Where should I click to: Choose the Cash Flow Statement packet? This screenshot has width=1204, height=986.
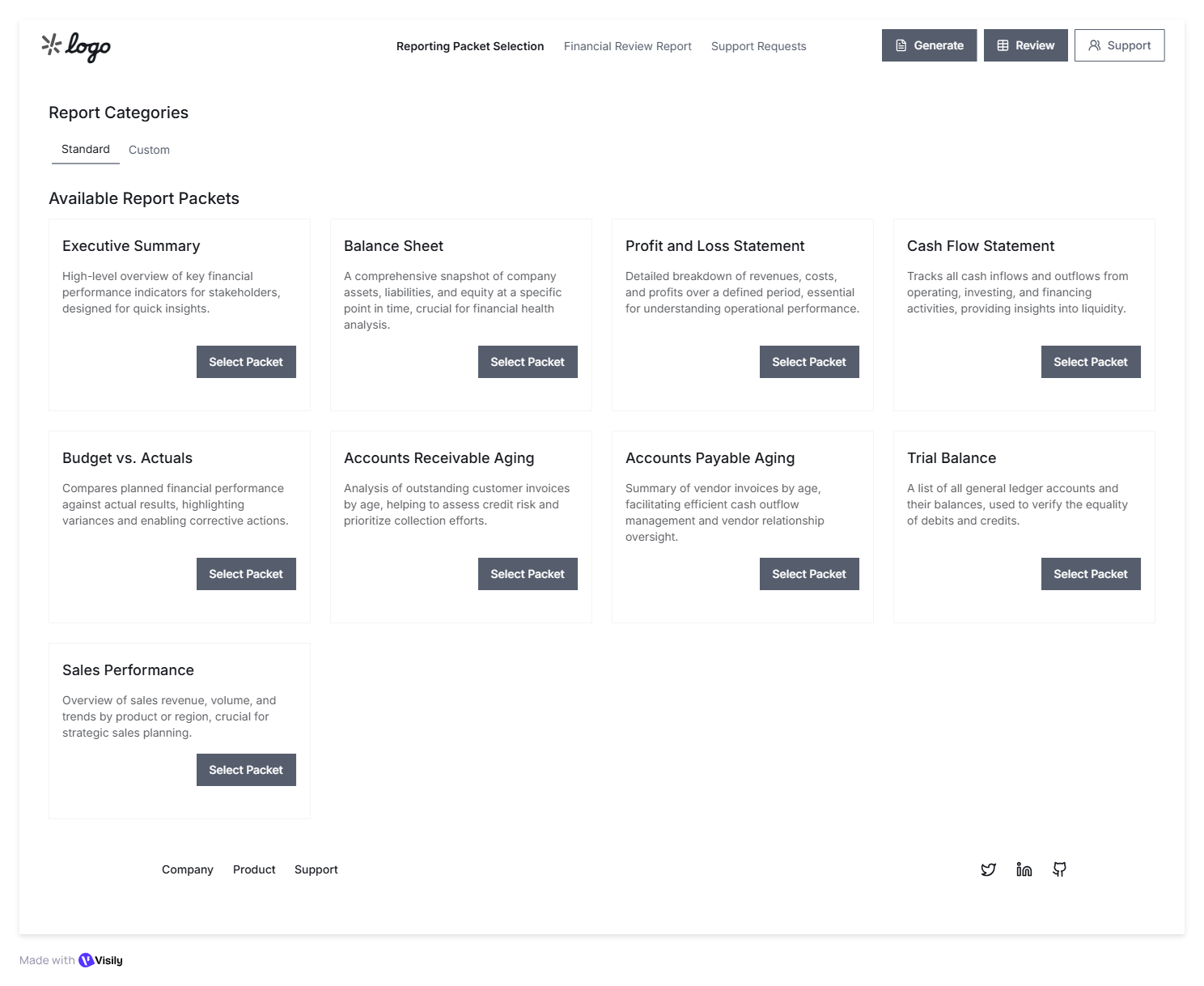[1090, 362]
